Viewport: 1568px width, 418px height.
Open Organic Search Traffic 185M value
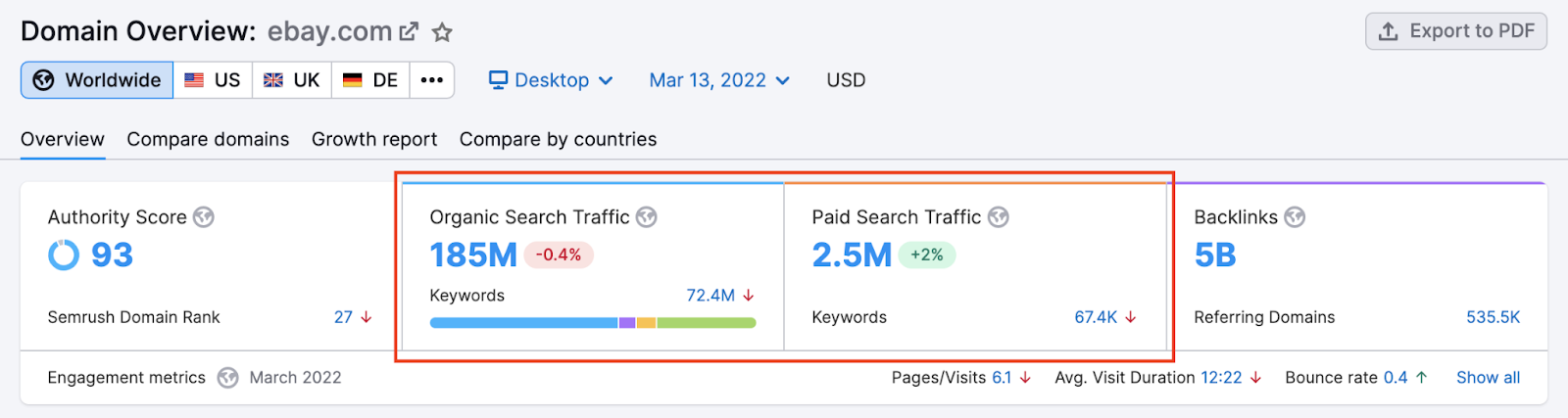pos(473,255)
